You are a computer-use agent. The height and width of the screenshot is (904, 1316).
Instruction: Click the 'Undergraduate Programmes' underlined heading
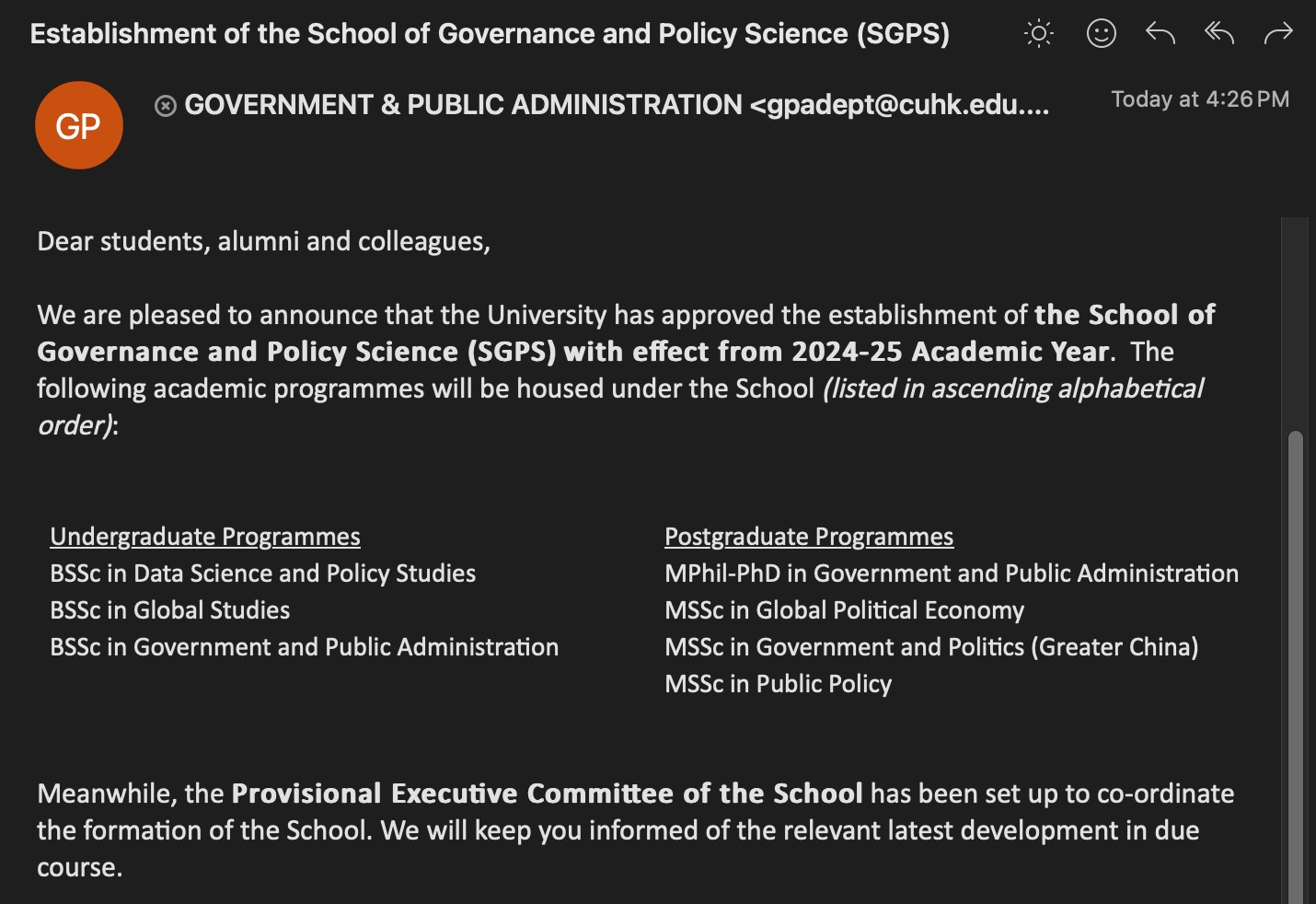tap(205, 537)
